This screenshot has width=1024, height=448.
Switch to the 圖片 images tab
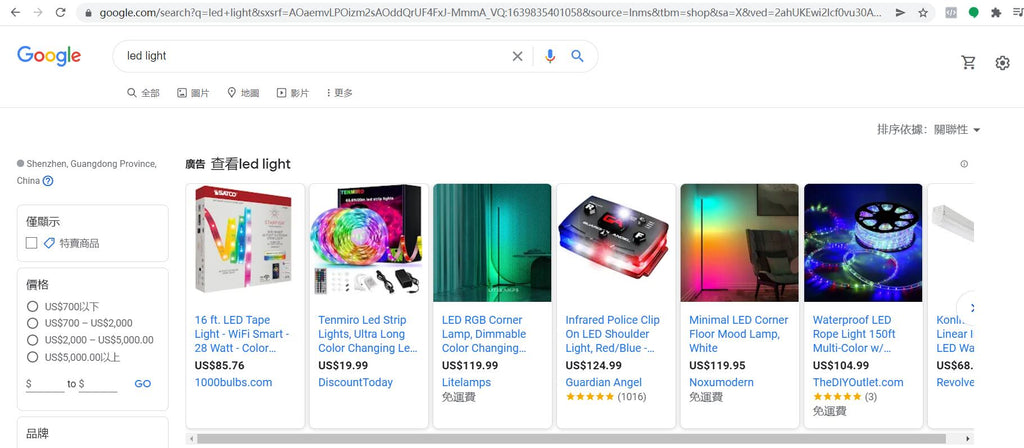[193, 93]
